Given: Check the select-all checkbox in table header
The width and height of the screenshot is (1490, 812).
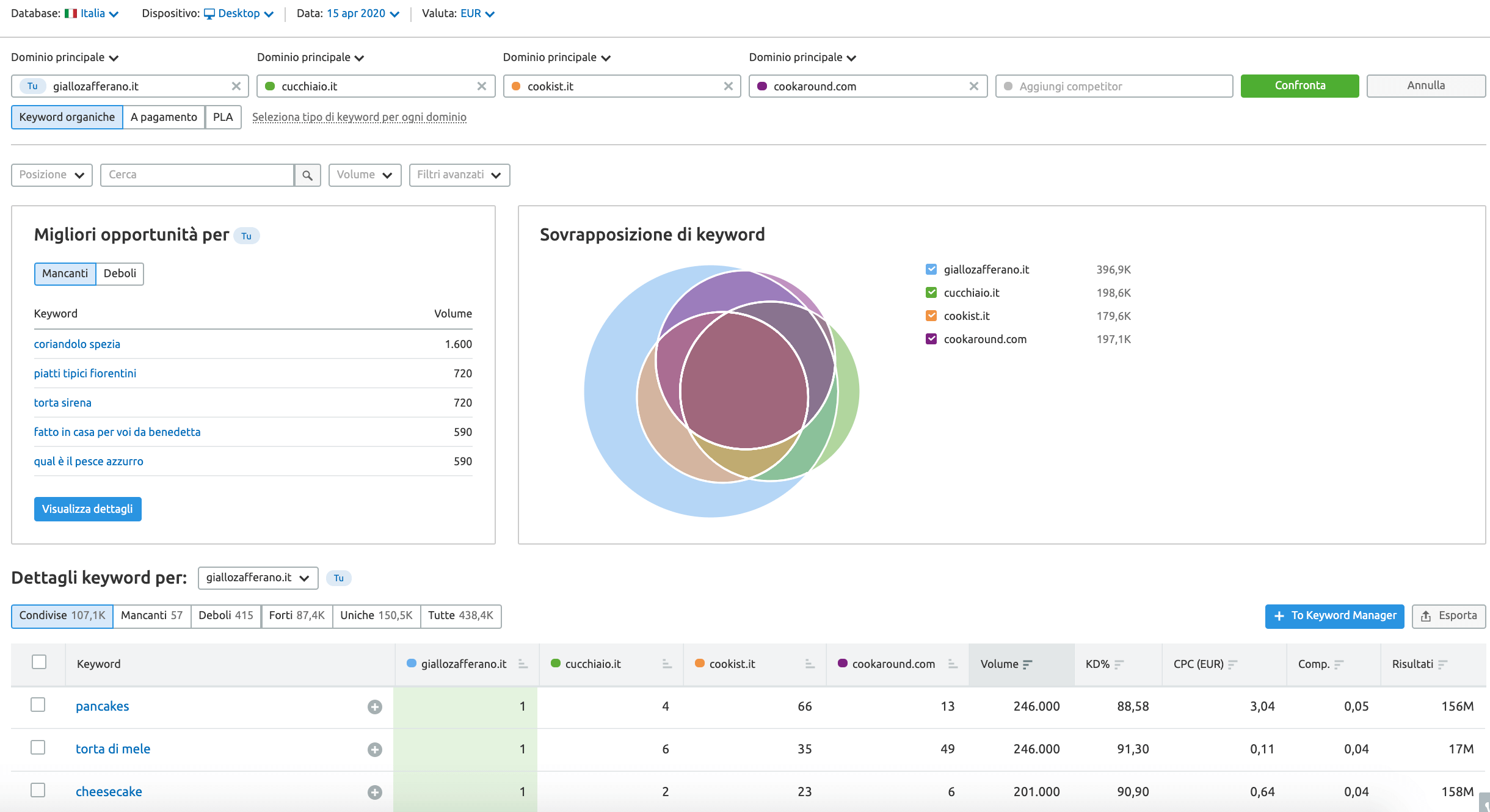Looking at the screenshot, I should click(x=39, y=662).
